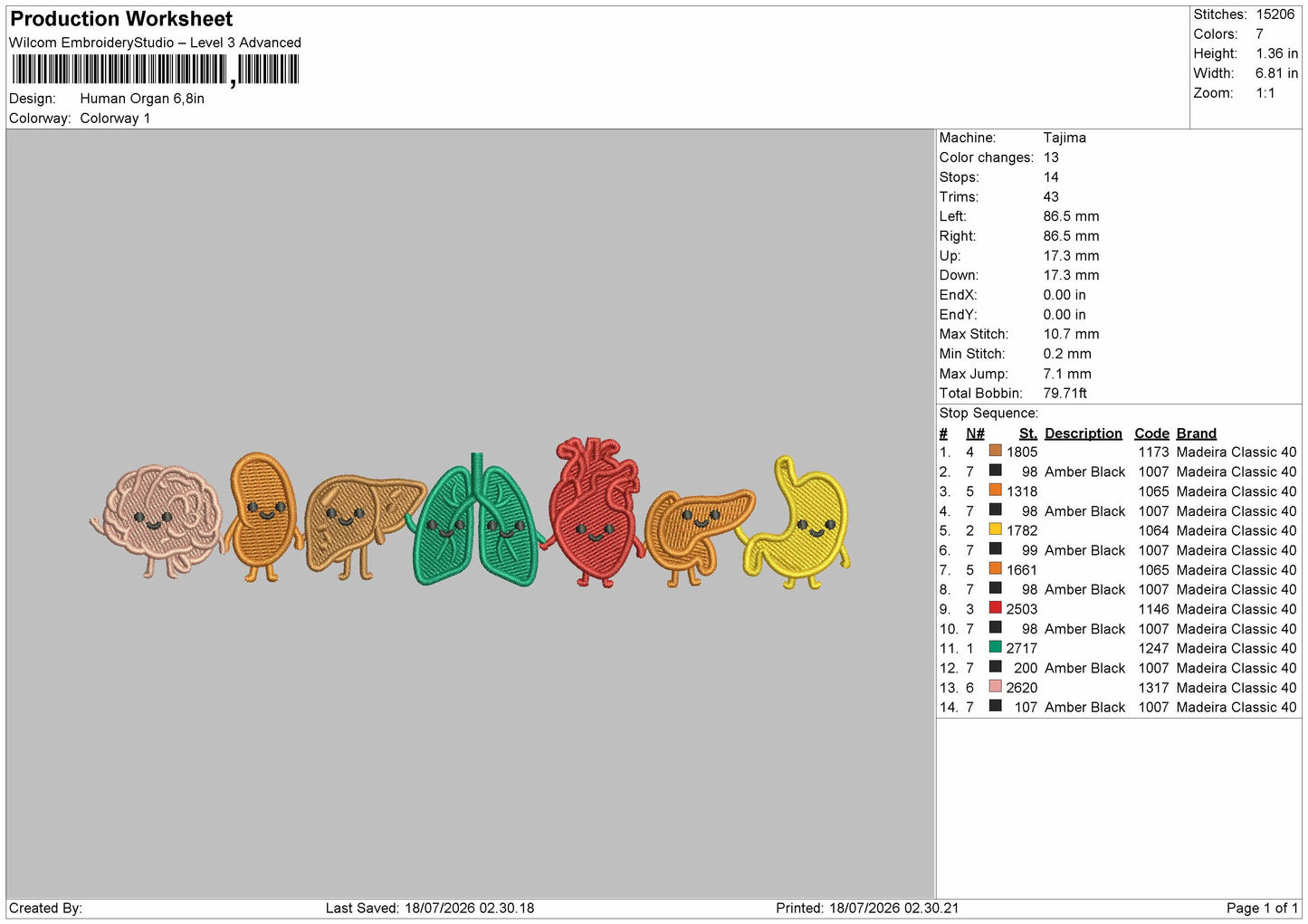Click the height value 1.36 in
This screenshot has width=1308, height=924.
[x=1276, y=53]
